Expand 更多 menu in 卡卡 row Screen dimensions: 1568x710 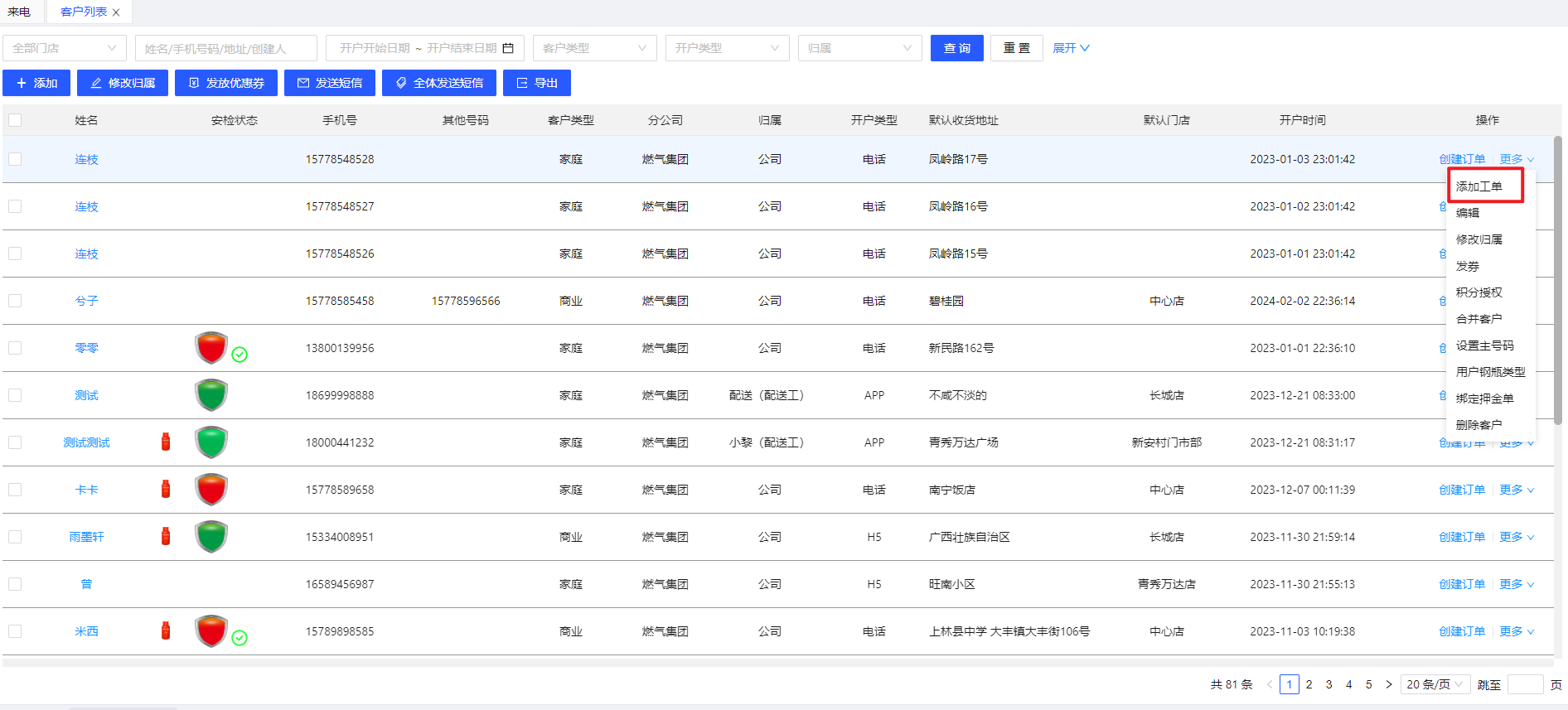point(1517,490)
